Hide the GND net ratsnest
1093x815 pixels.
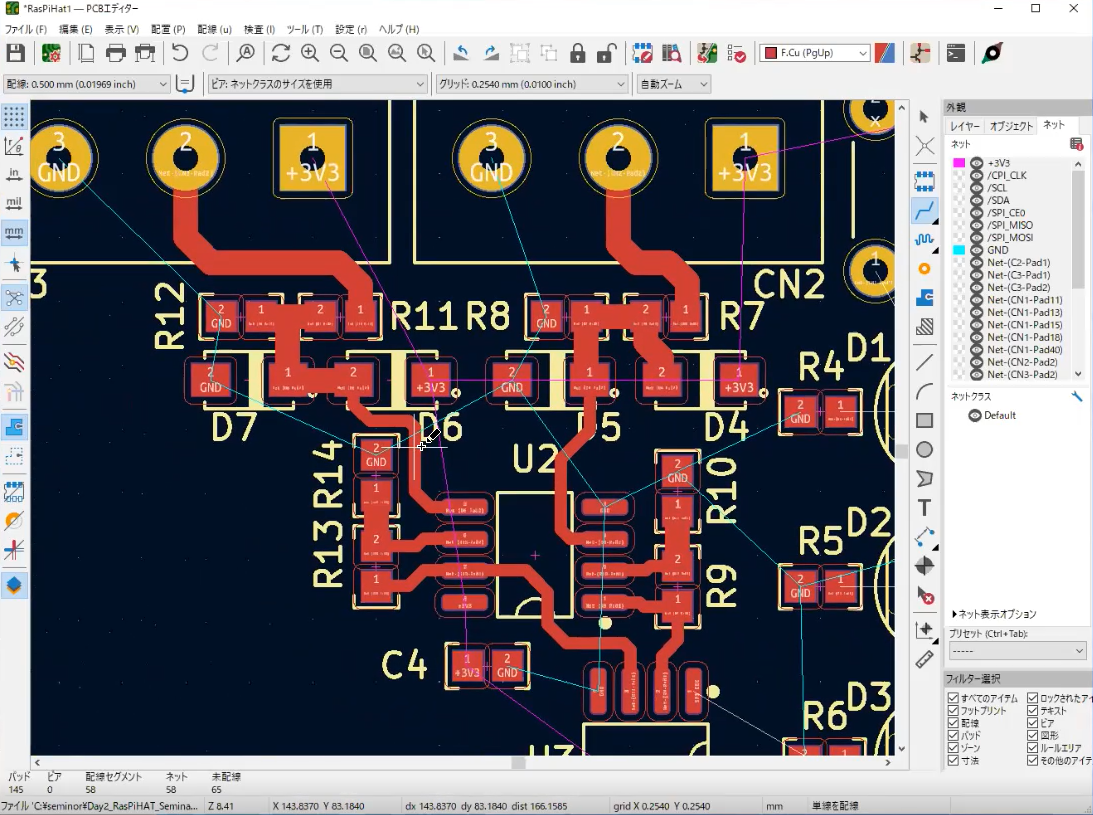pyautogui.click(x=977, y=250)
